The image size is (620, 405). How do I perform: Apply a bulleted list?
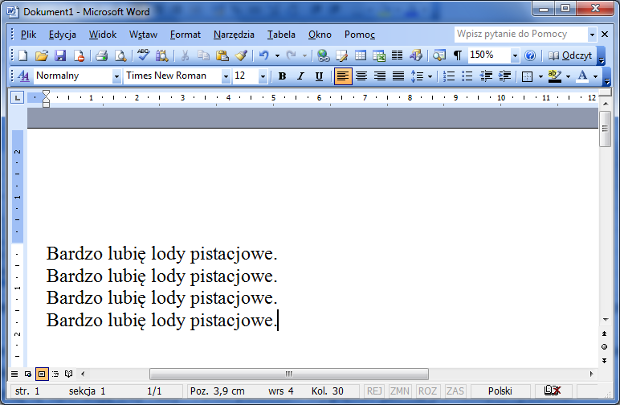(467, 76)
